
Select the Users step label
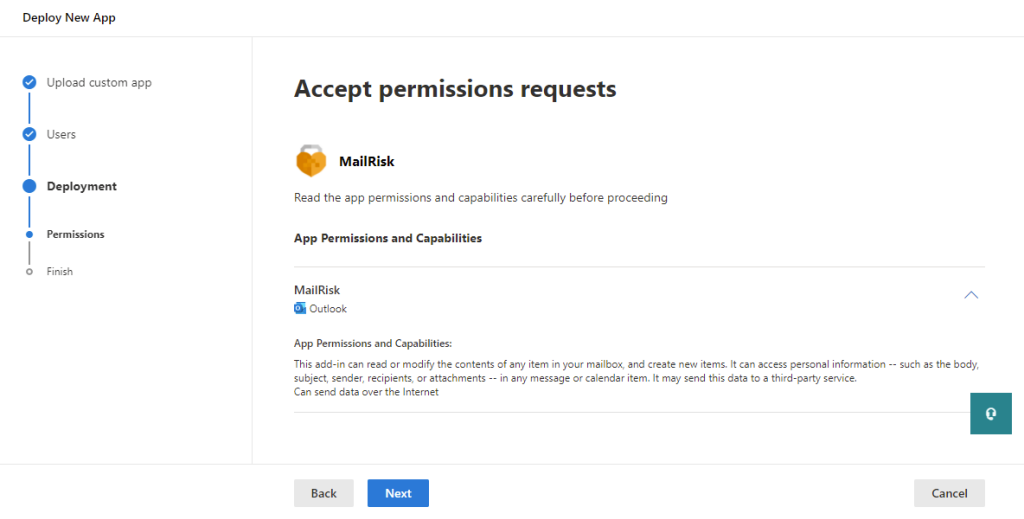click(x=61, y=134)
